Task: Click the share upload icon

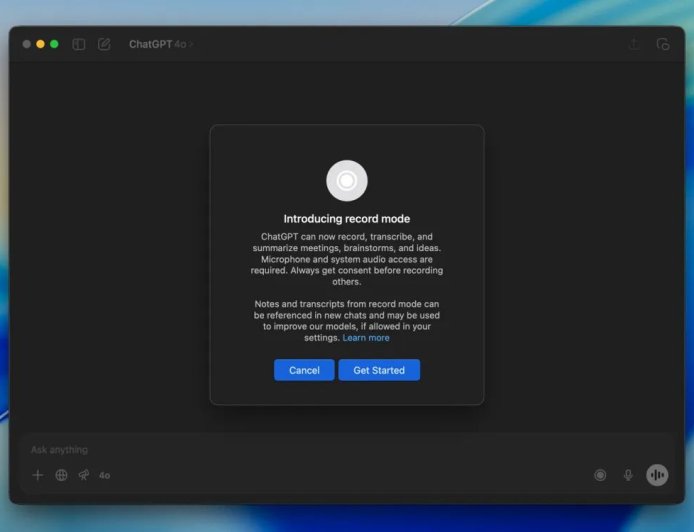Action: point(633,44)
